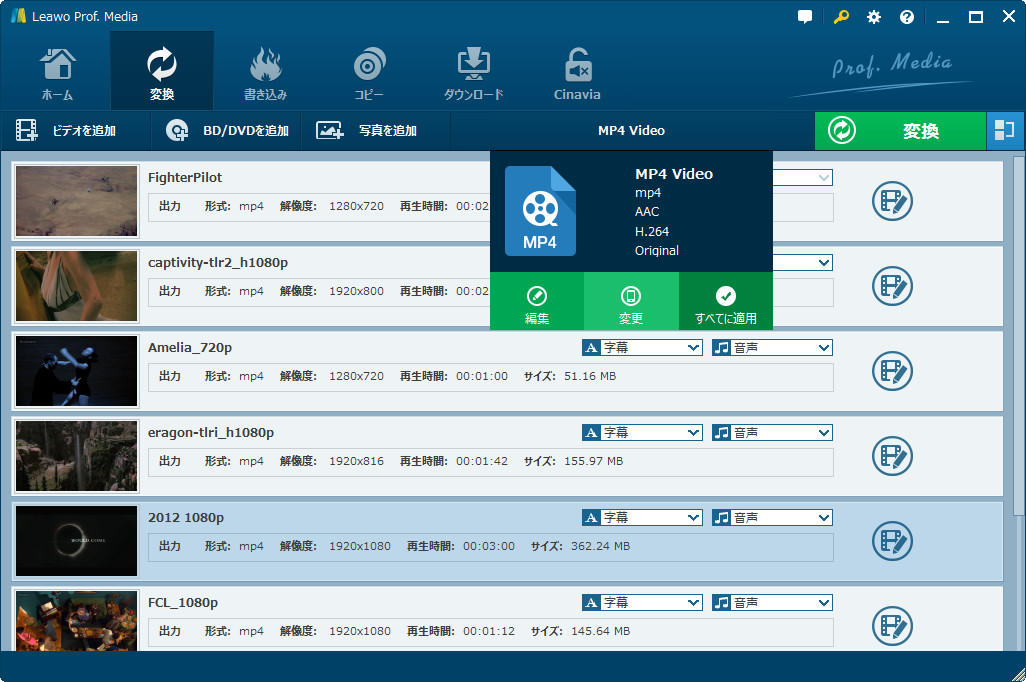Expand the 音声 dropdown for eragon-tlri_h1080p

tap(772, 433)
